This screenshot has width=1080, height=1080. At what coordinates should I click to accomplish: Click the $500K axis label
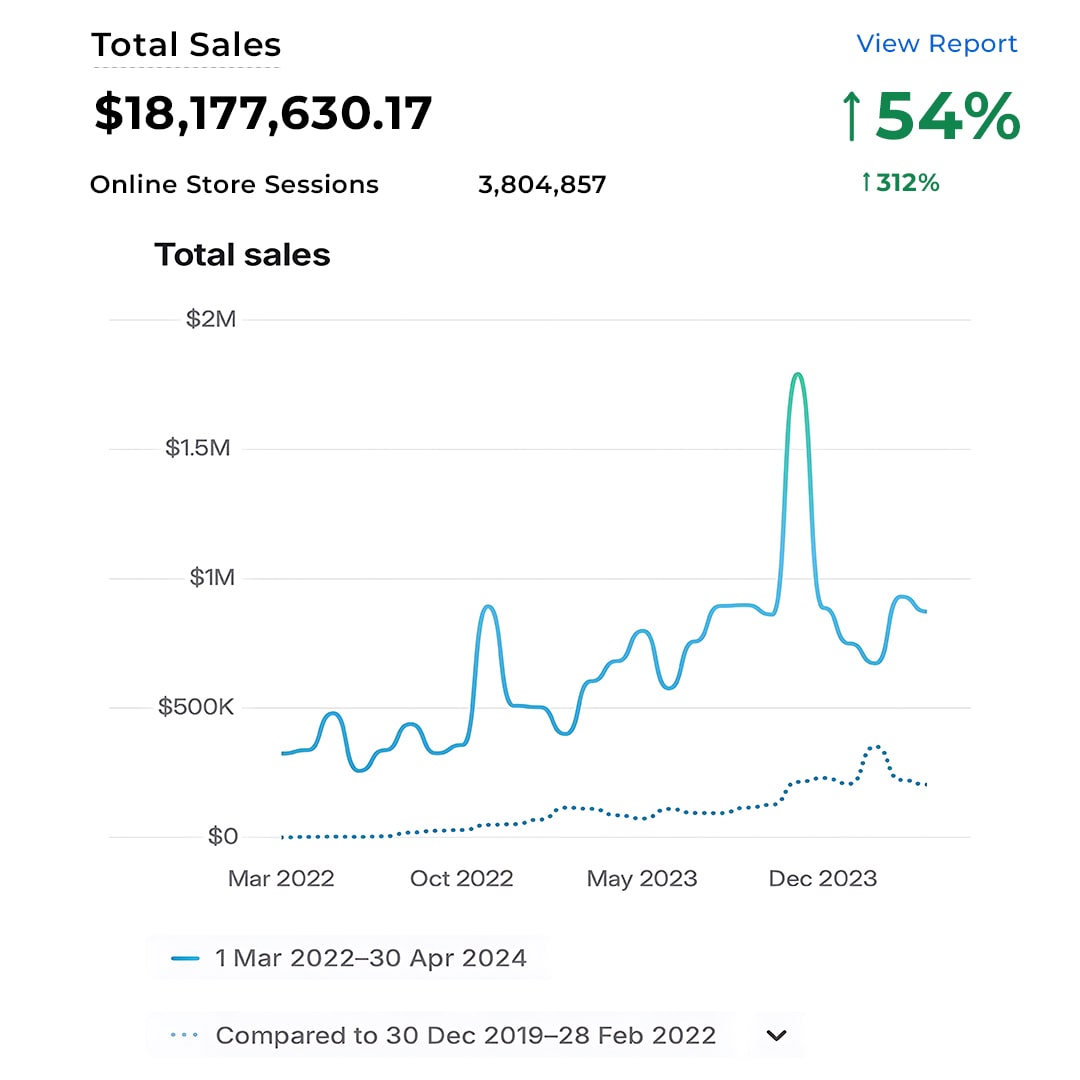196,708
